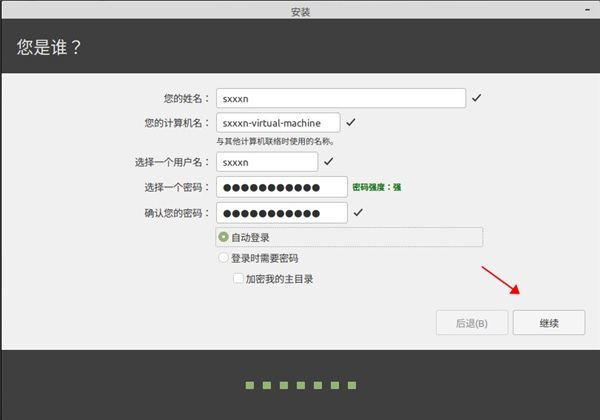This screenshot has height=420, width=600.
Task: Click the 您是谁？ page heading
Action: point(47,47)
